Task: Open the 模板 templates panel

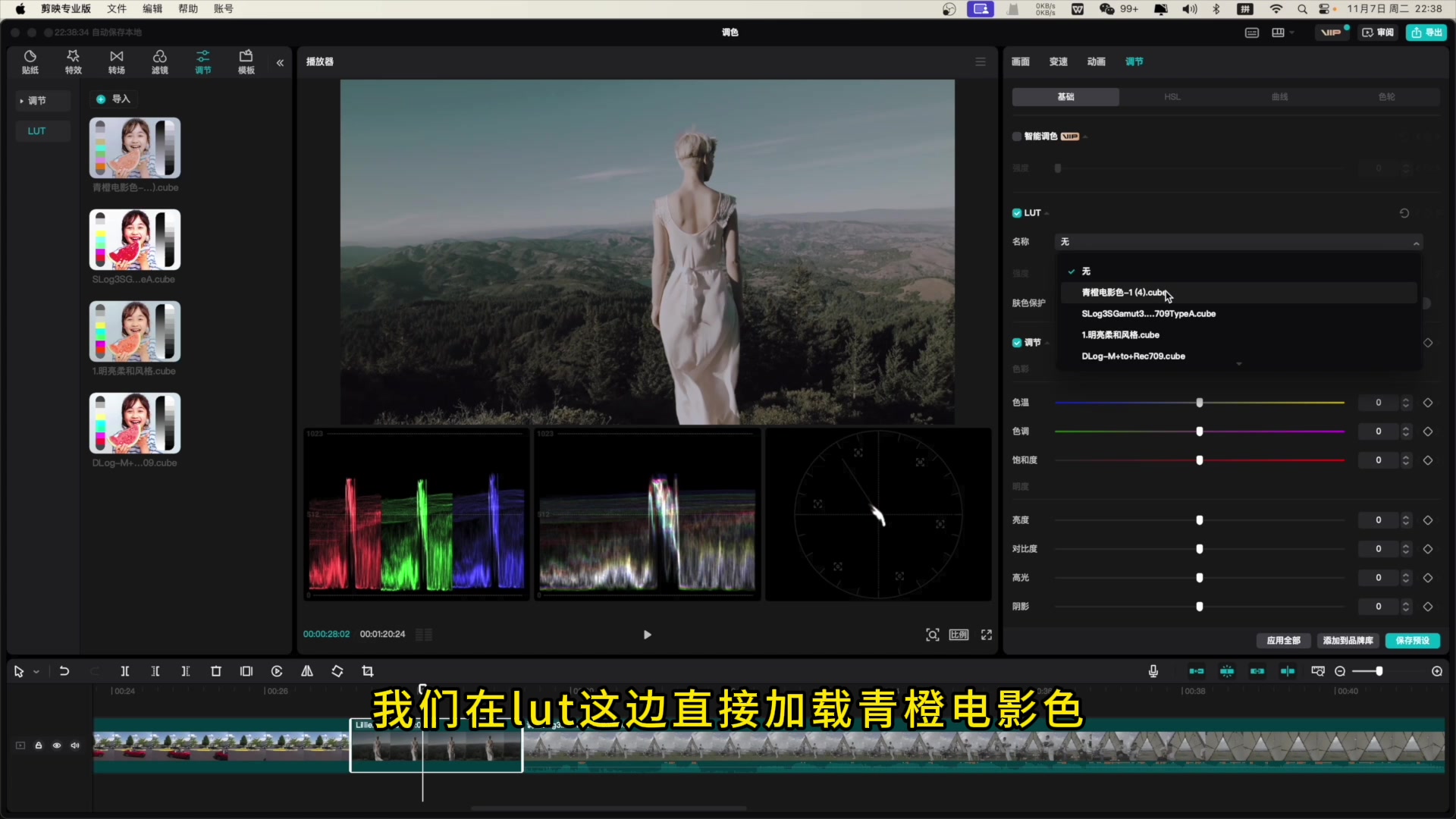Action: pyautogui.click(x=246, y=62)
